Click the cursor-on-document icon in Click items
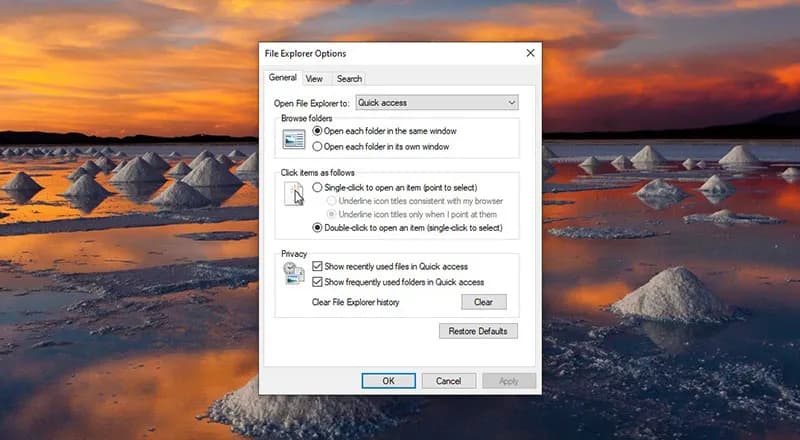Screen dimensions: 800x440 294,193
